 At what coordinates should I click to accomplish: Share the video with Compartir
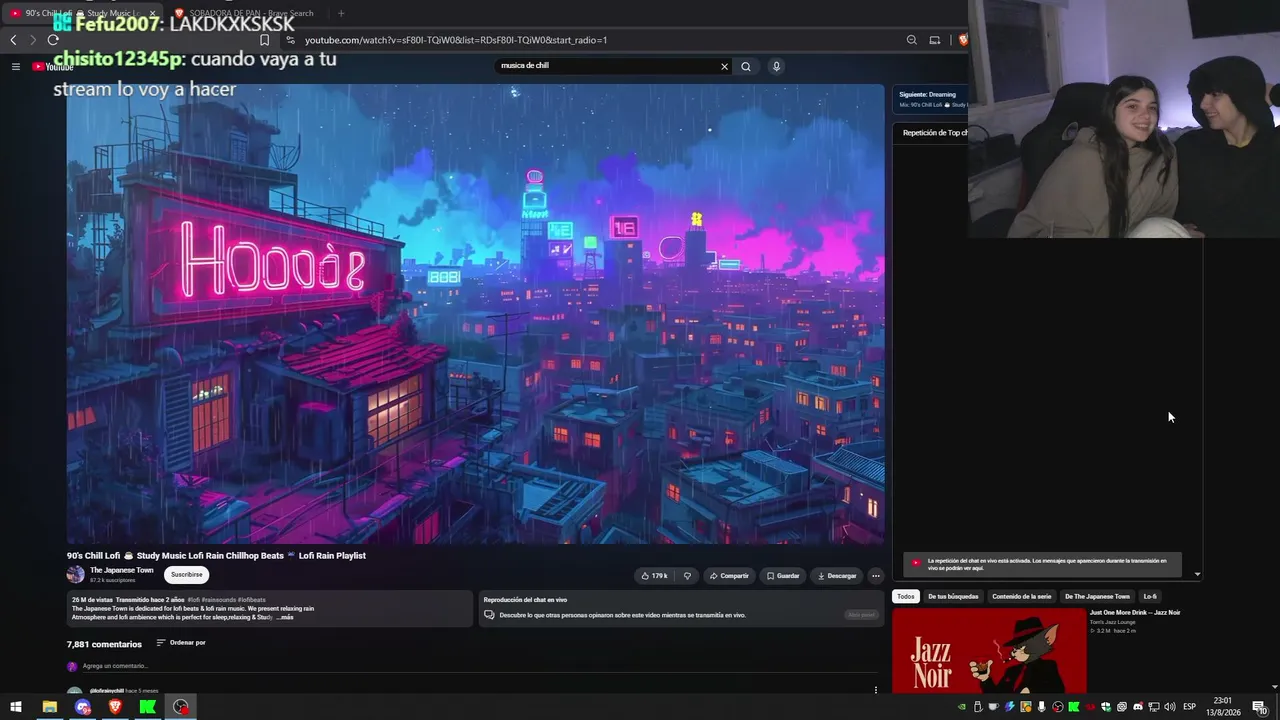728,576
